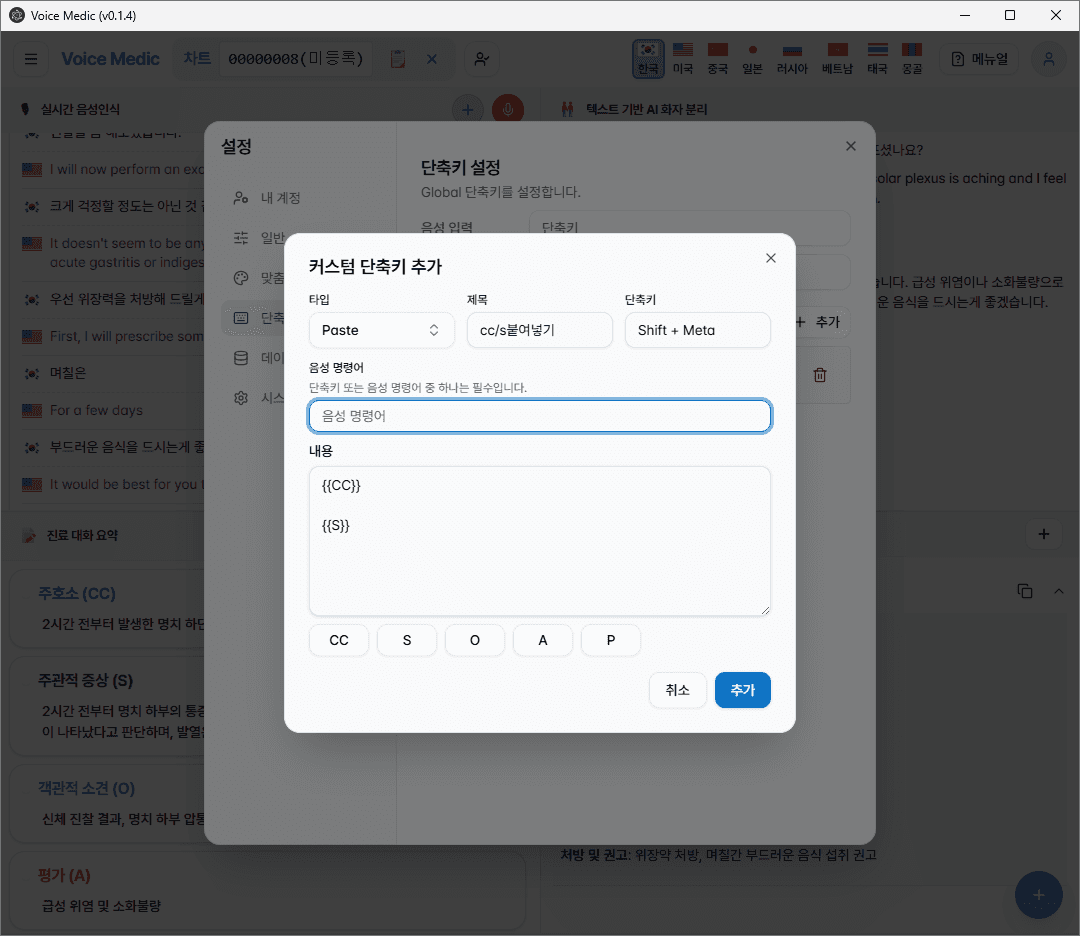Image resolution: width=1080 pixels, height=936 pixels.
Task: Delete the shortcut with the trash icon
Action: click(x=819, y=374)
